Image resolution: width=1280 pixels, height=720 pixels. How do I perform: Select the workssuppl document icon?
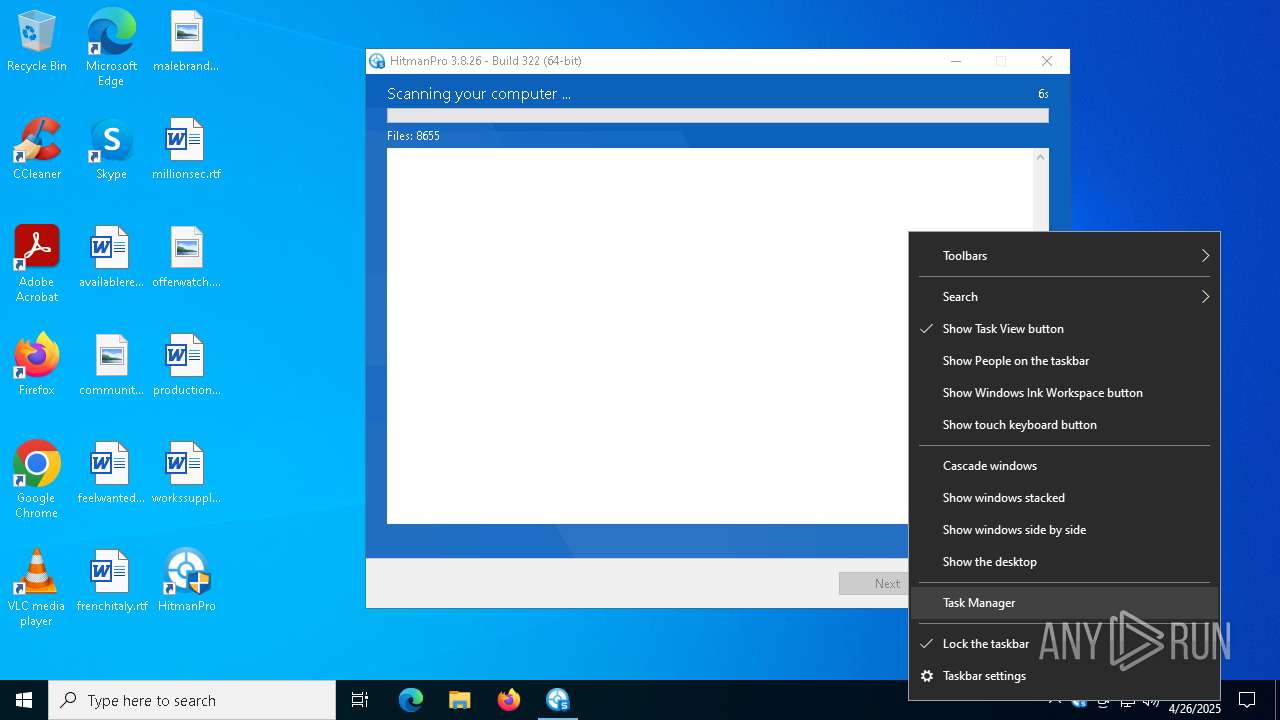186,474
